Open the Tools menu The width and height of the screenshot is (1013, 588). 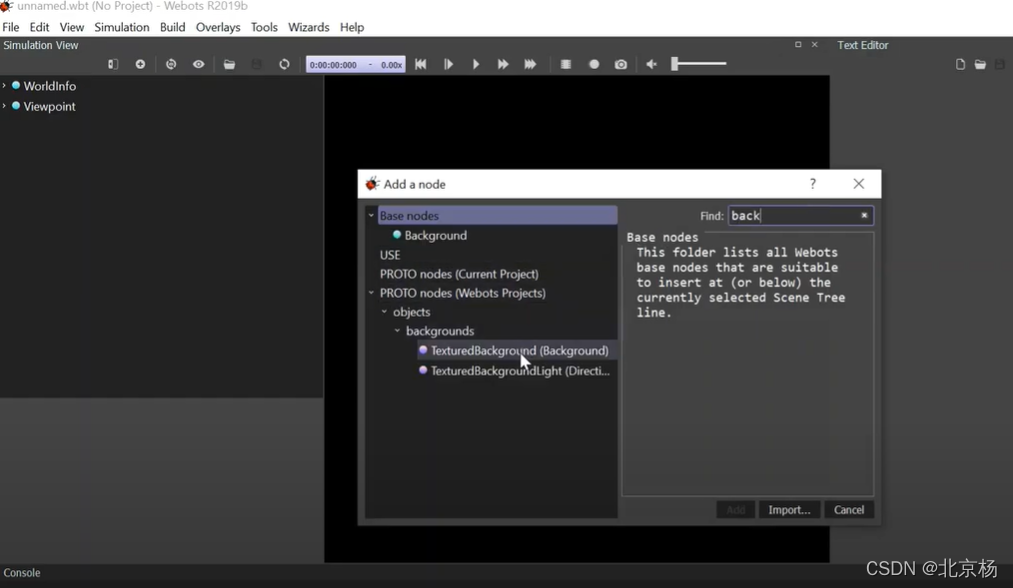pos(264,27)
